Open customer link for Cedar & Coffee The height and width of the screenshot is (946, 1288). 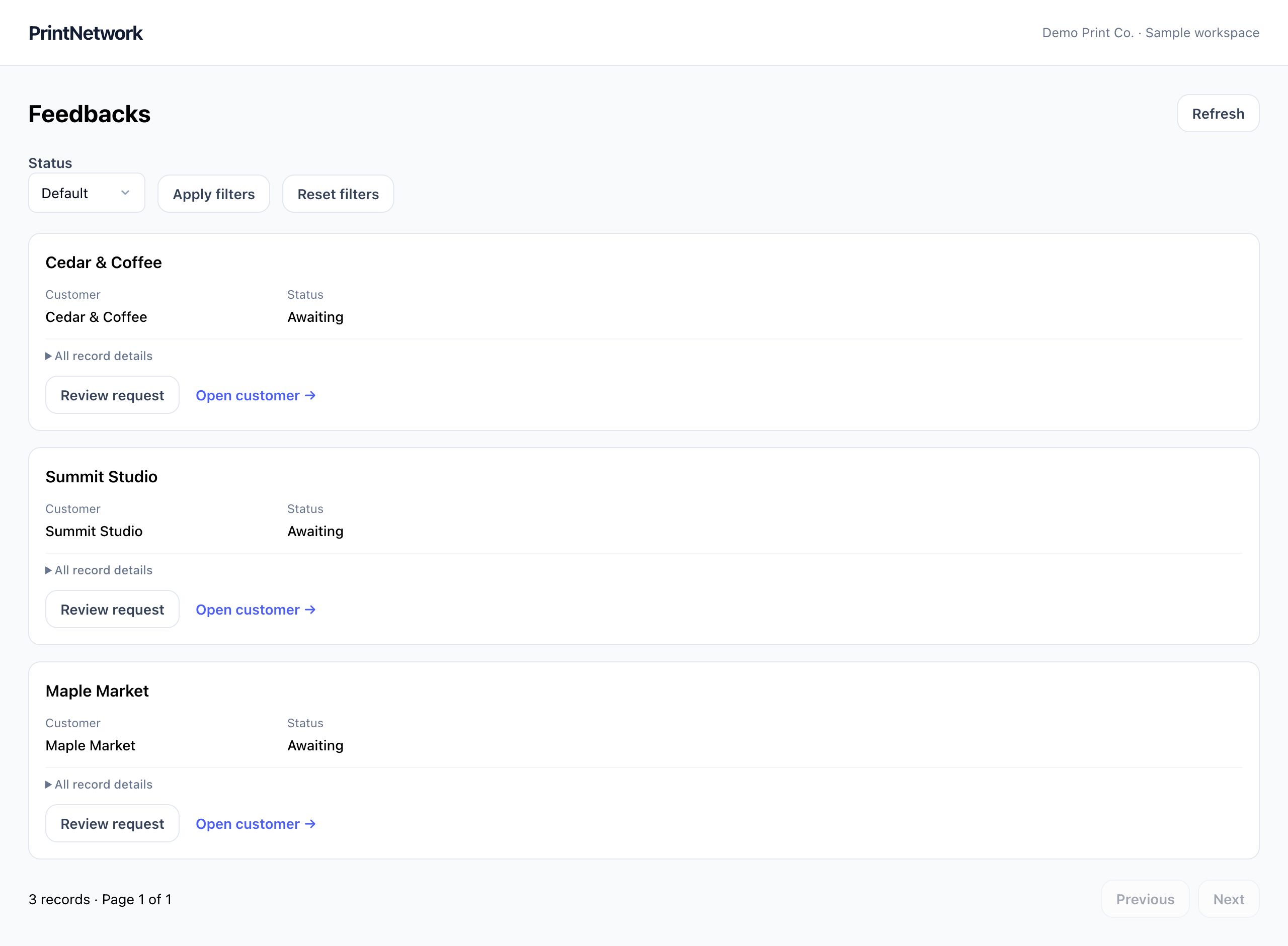point(256,395)
